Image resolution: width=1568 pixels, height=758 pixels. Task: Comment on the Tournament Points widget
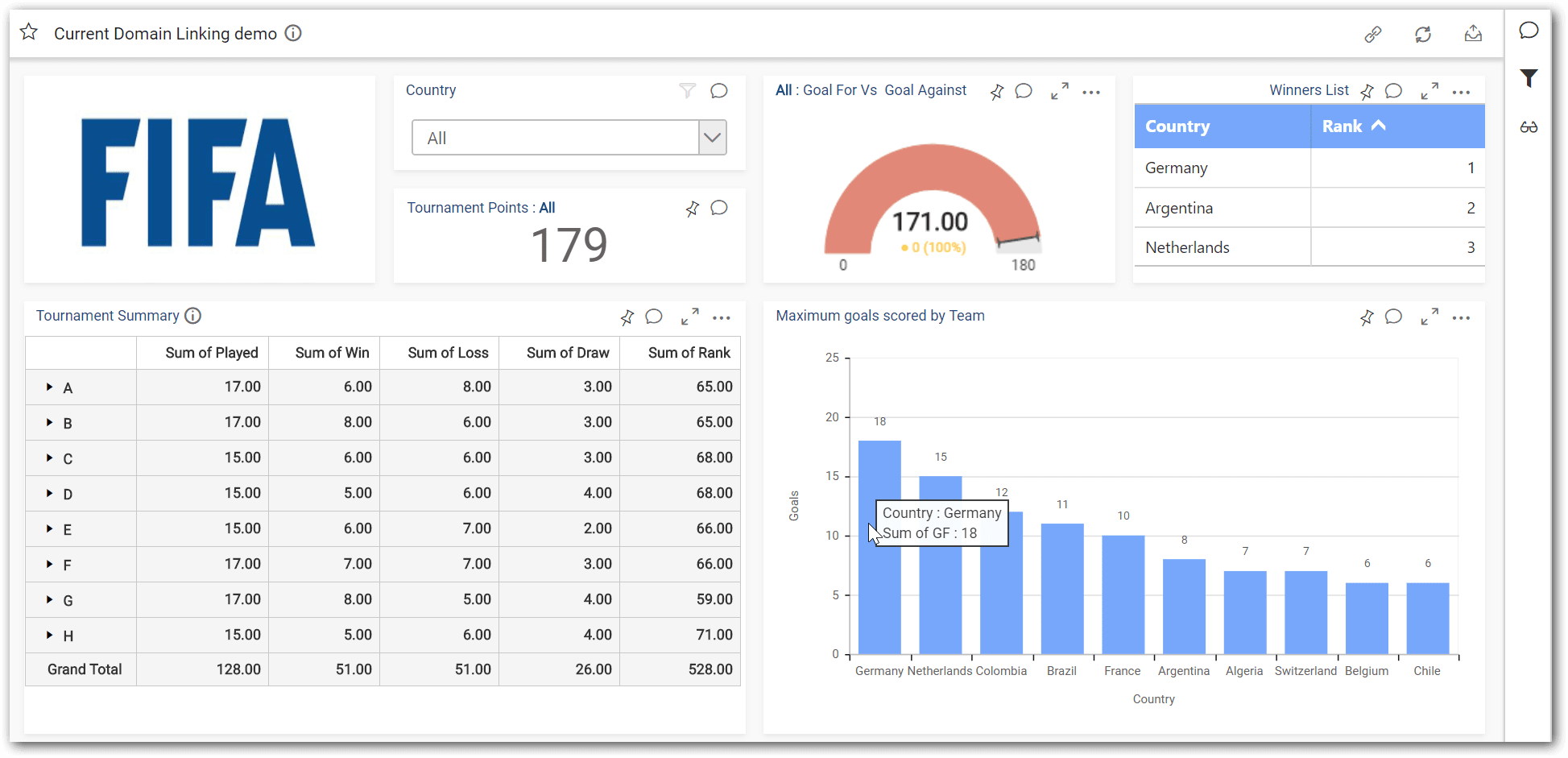[719, 208]
